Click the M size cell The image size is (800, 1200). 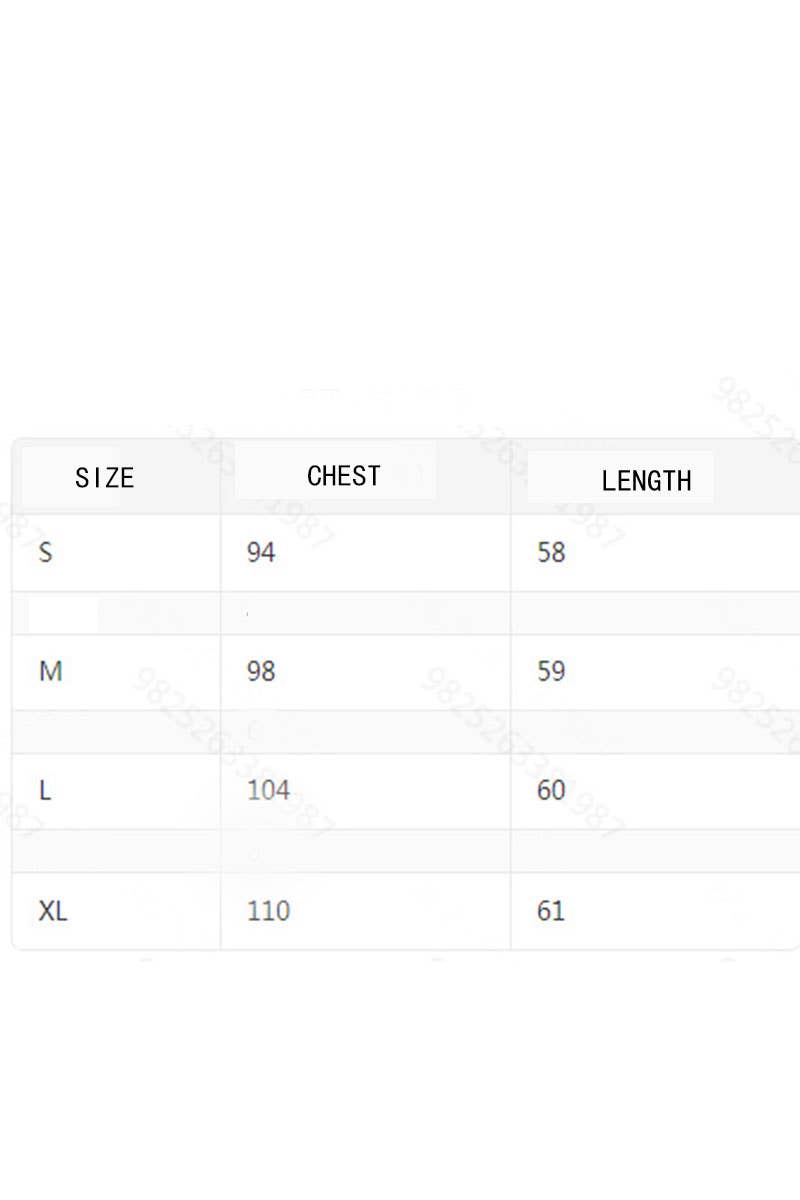[x=51, y=671]
